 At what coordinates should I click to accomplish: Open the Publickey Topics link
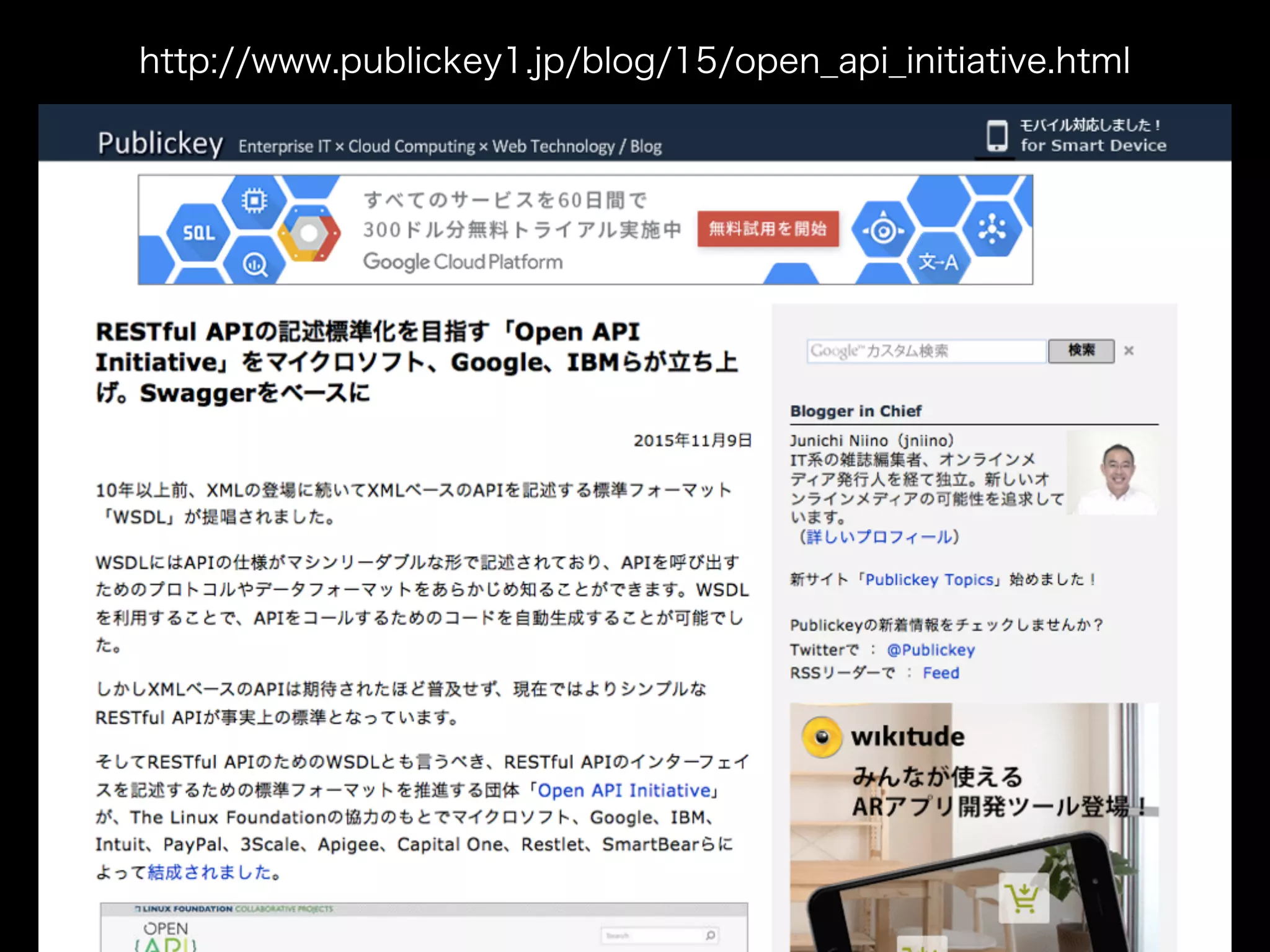click(929, 580)
